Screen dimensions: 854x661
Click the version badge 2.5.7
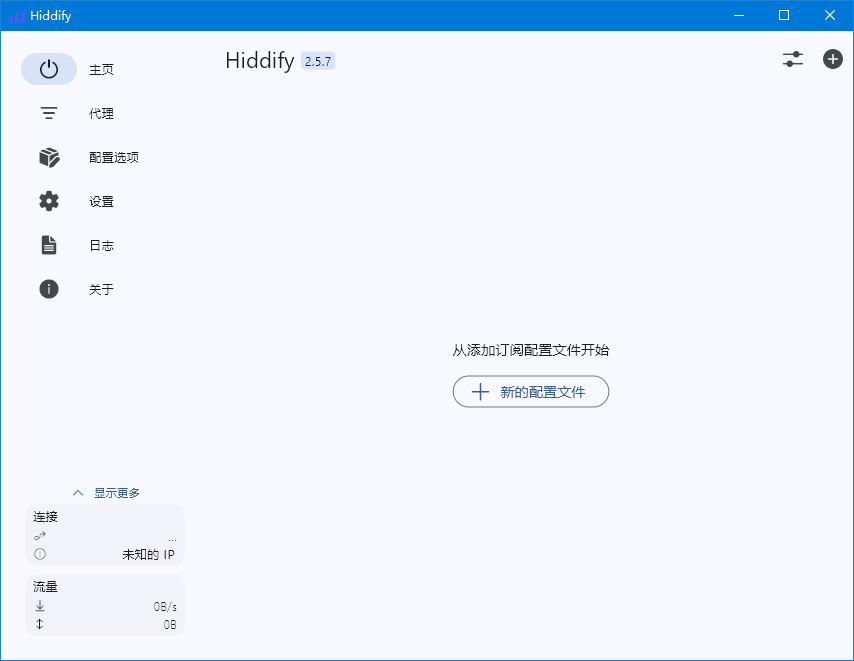click(318, 61)
